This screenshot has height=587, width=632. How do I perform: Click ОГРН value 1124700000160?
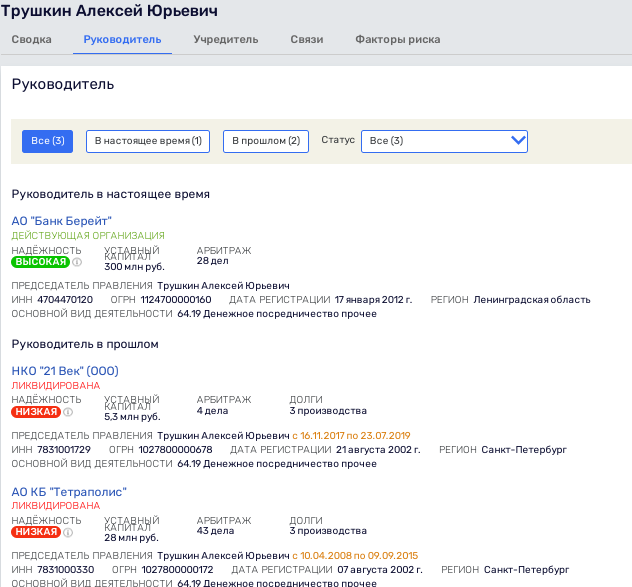tap(176, 300)
